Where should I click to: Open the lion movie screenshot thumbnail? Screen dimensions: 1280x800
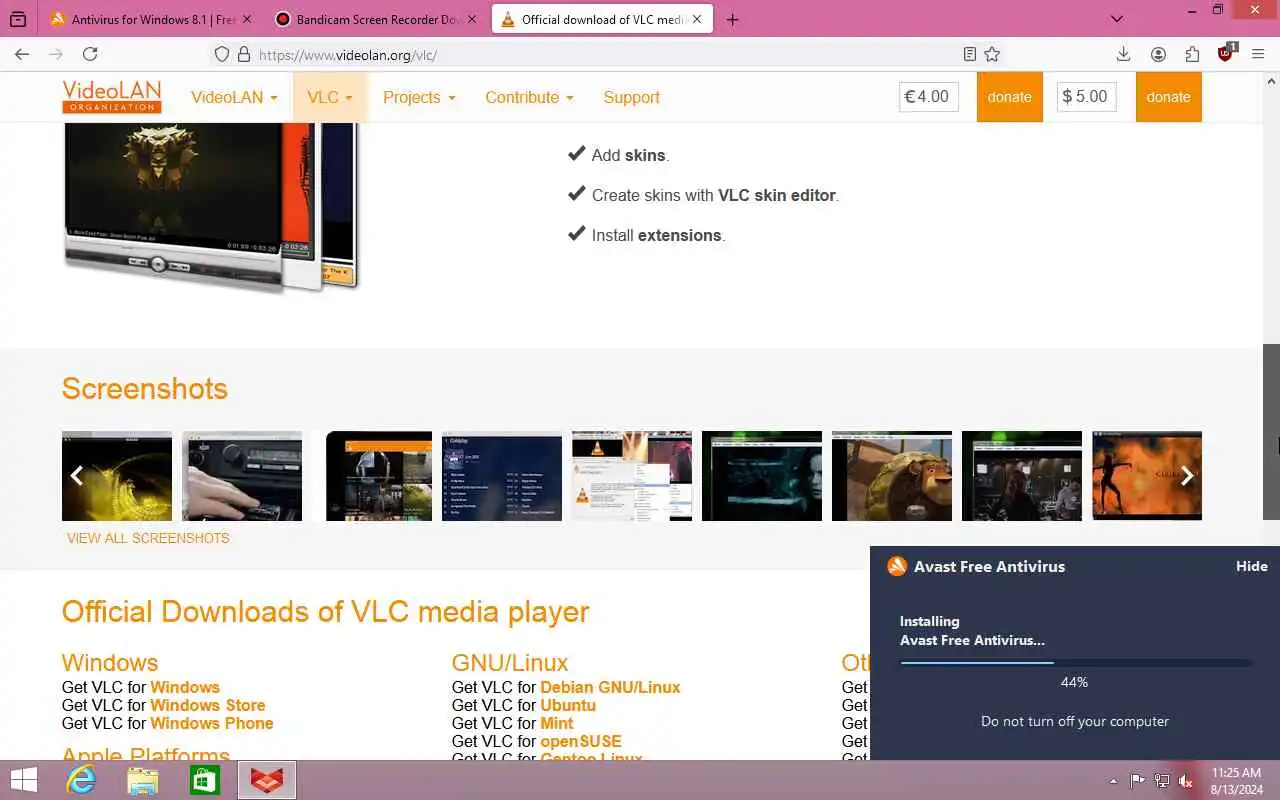(892, 476)
